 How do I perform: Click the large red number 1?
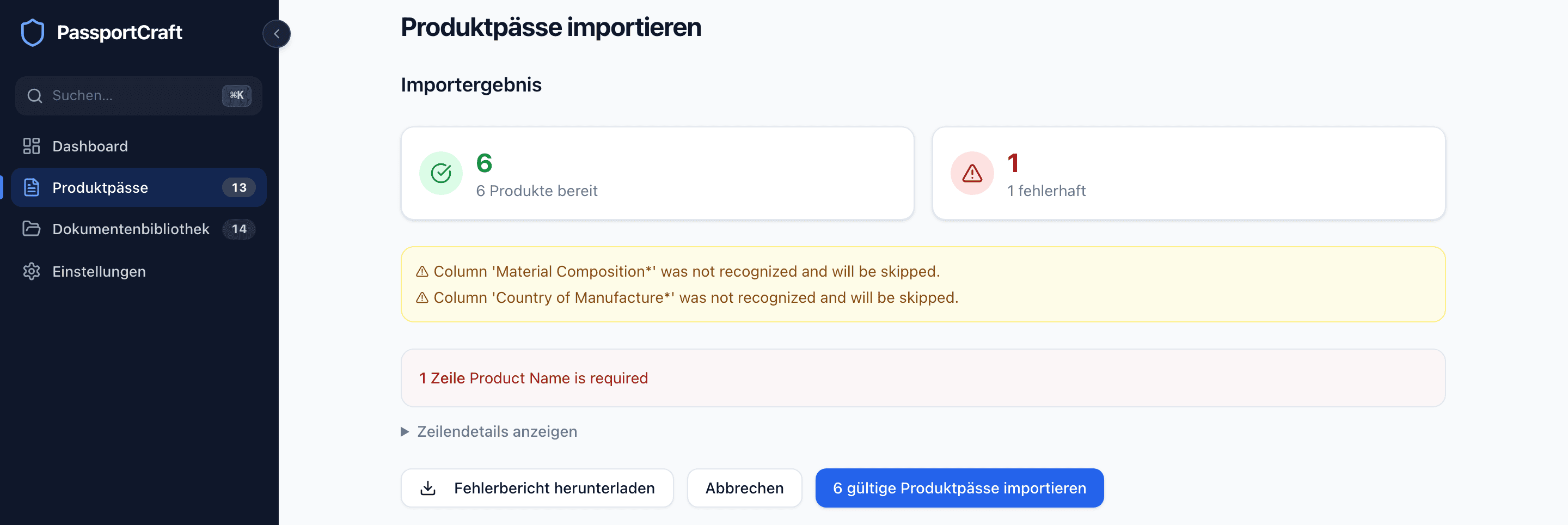1013,163
